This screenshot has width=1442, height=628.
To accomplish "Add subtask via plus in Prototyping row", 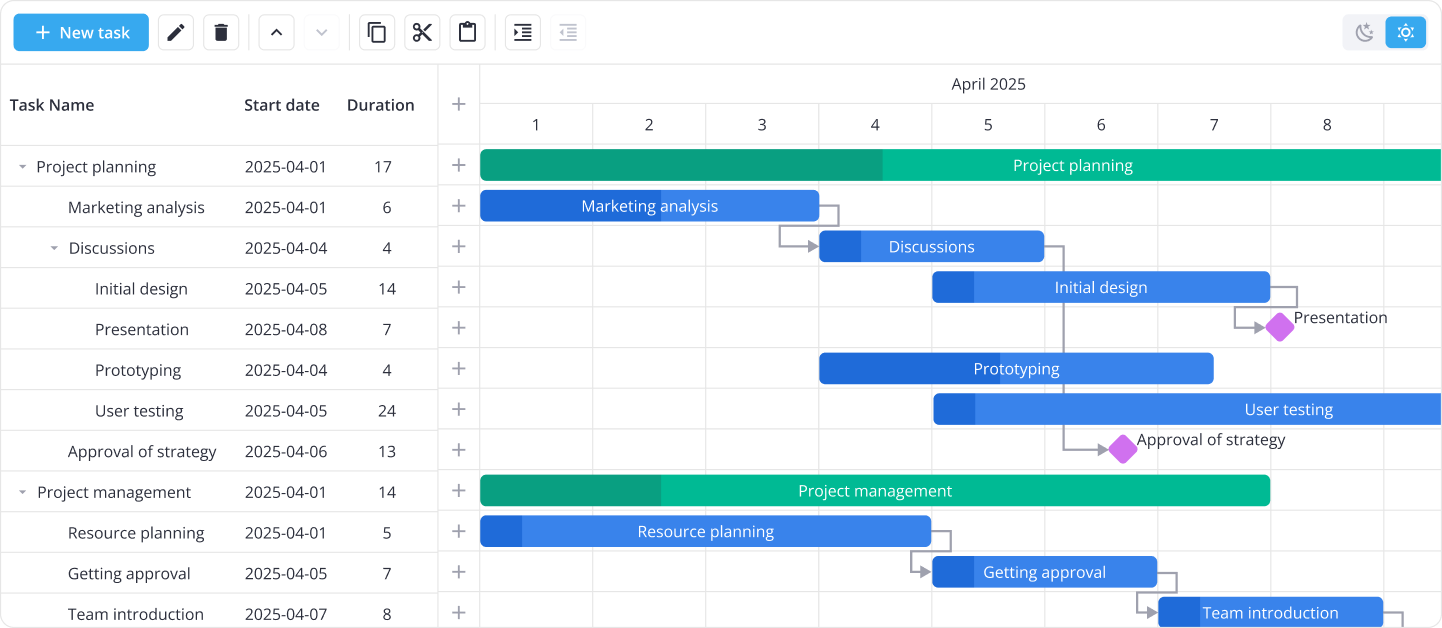I will 459,369.
